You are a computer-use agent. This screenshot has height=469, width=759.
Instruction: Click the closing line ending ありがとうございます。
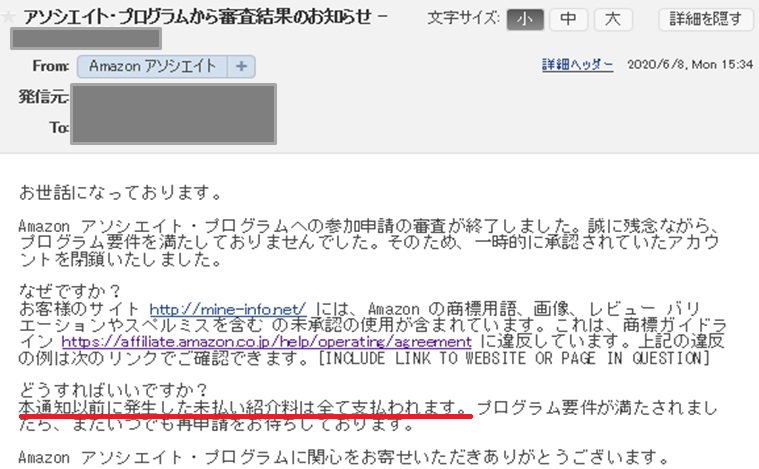[344, 457]
